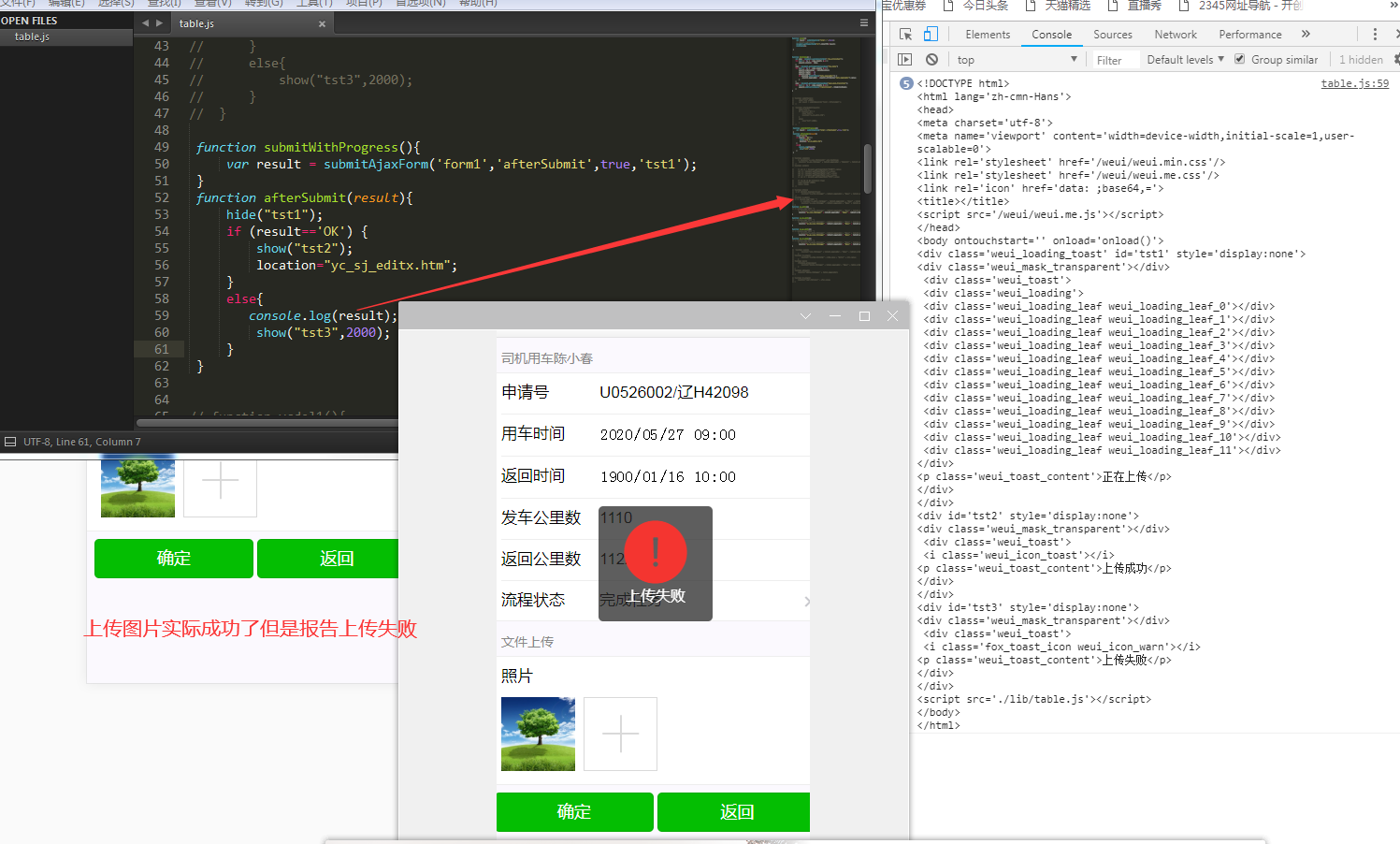Open the DevTools three-dot menu

point(1375,35)
